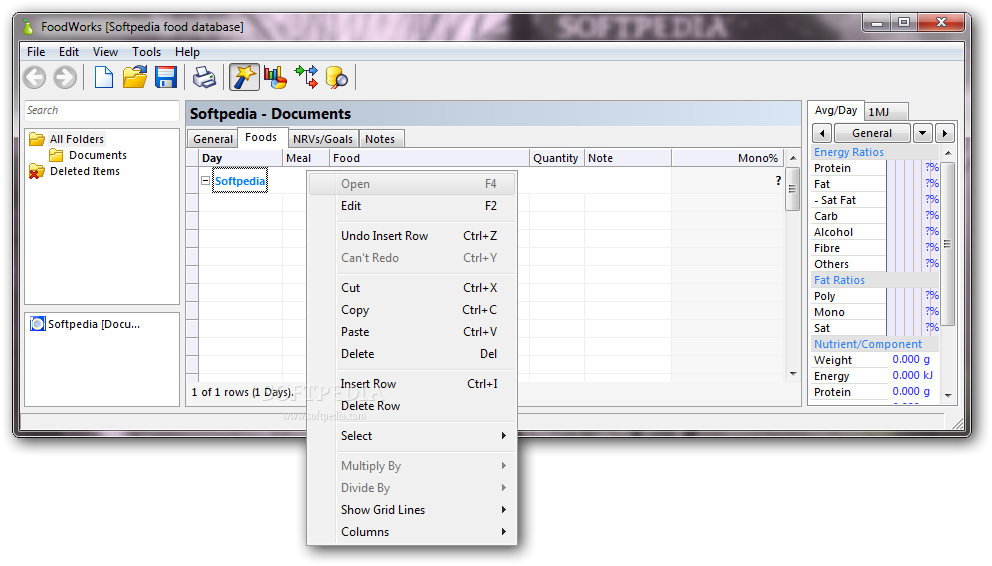Toggle the magic wand wizard tool
This screenshot has height=566, width=992.
(244, 77)
